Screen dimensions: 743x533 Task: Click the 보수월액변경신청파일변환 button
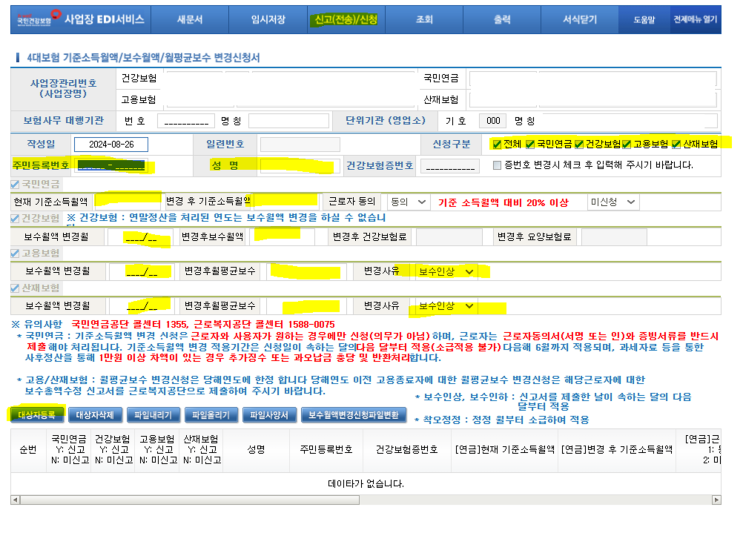click(x=353, y=415)
